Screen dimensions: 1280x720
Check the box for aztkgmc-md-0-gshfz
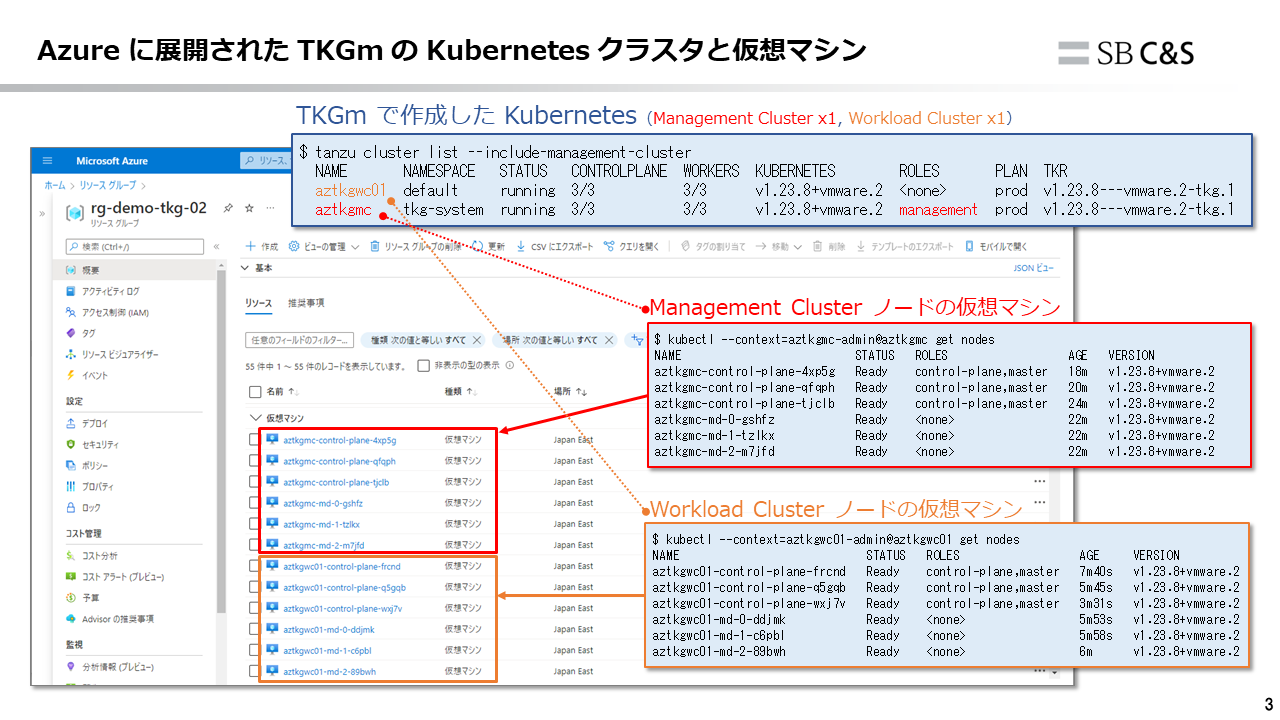click(255, 503)
